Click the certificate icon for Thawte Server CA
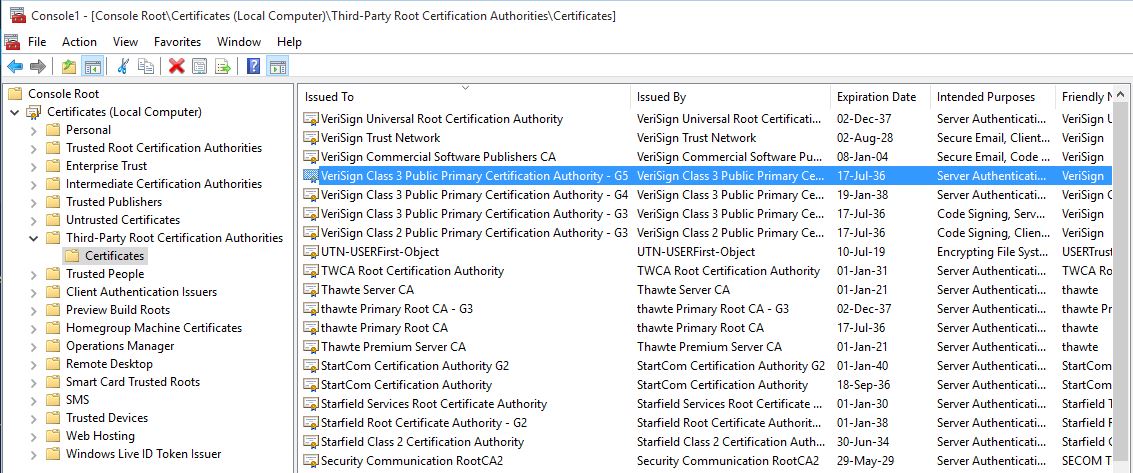 (311, 290)
